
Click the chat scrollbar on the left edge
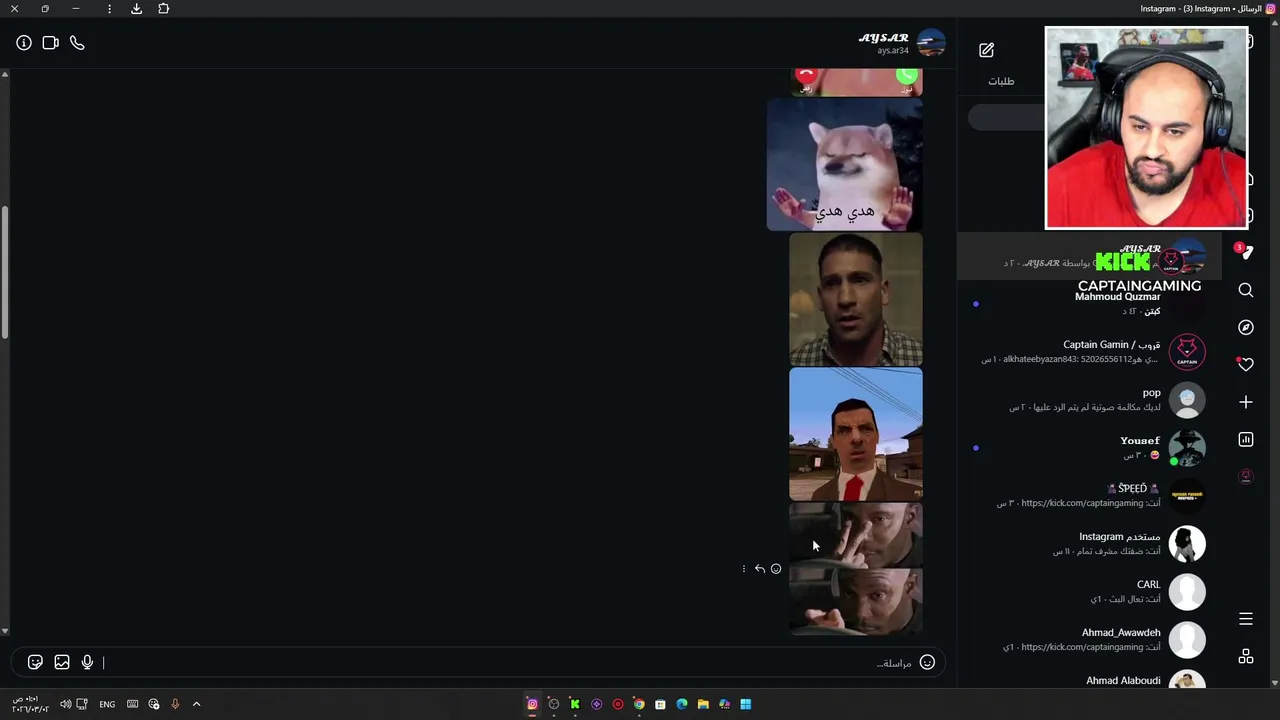pos(5,272)
